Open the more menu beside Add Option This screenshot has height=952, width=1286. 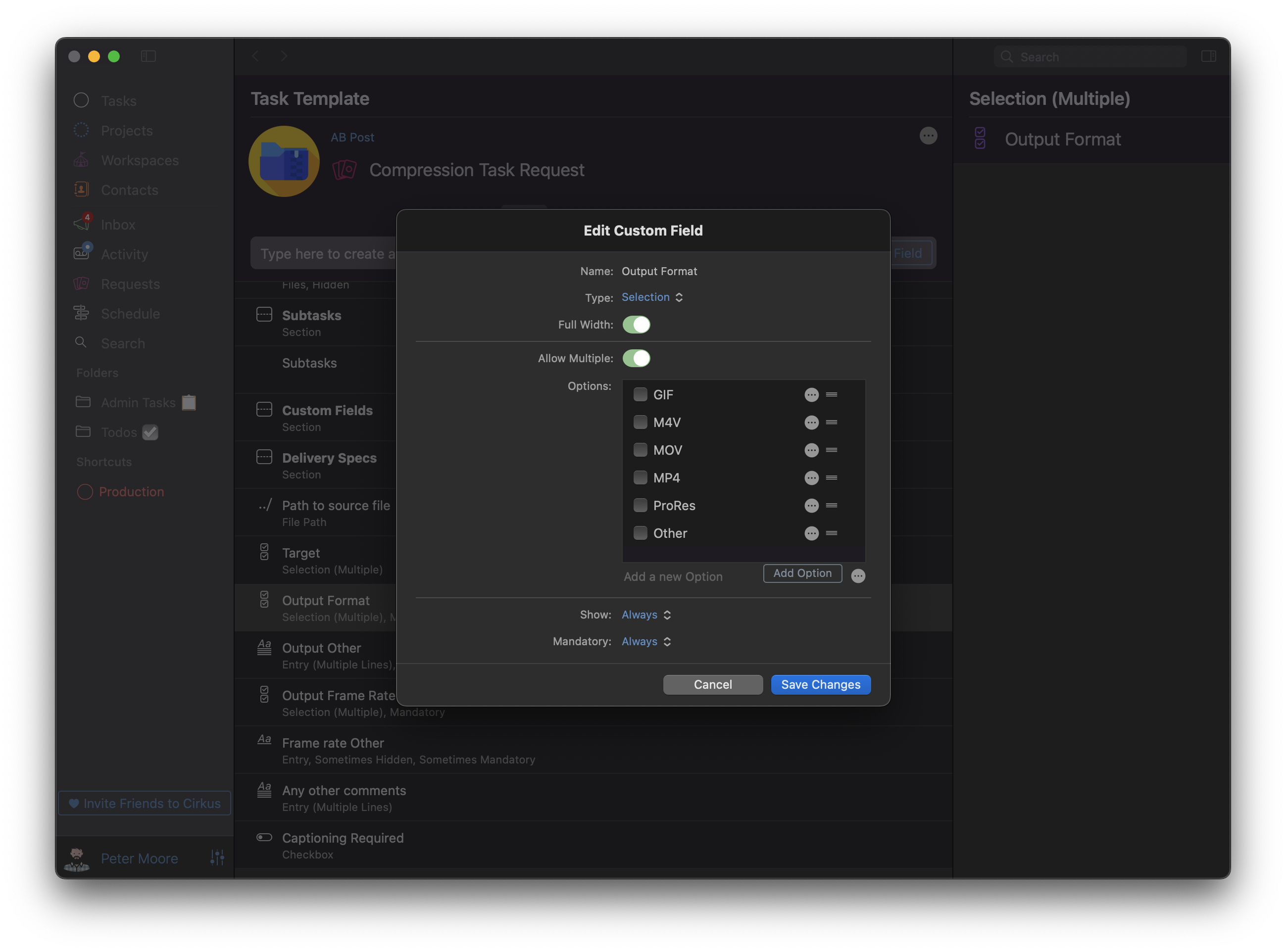pyautogui.click(x=858, y=575)
